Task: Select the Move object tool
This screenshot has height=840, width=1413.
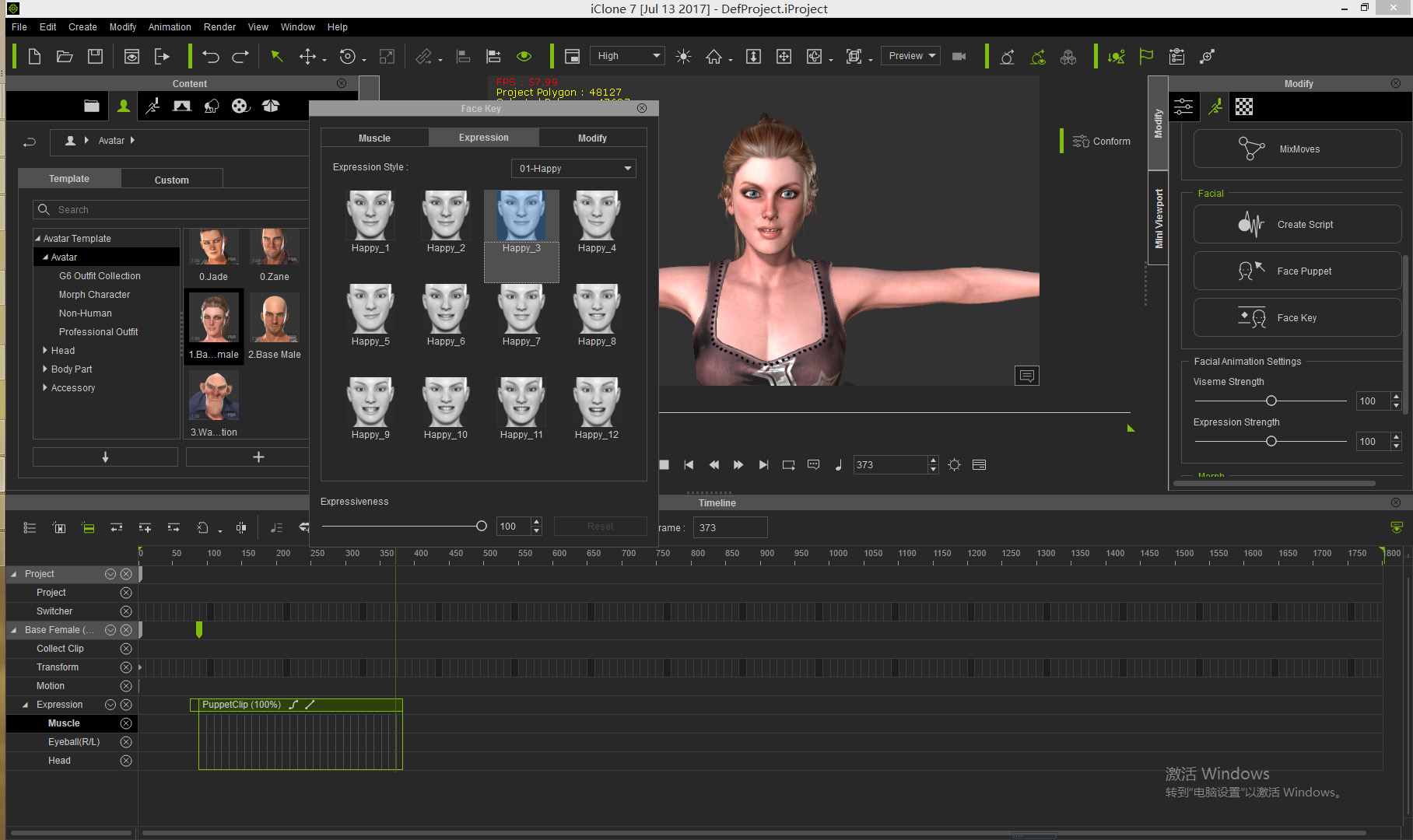Action: (307, 56)
